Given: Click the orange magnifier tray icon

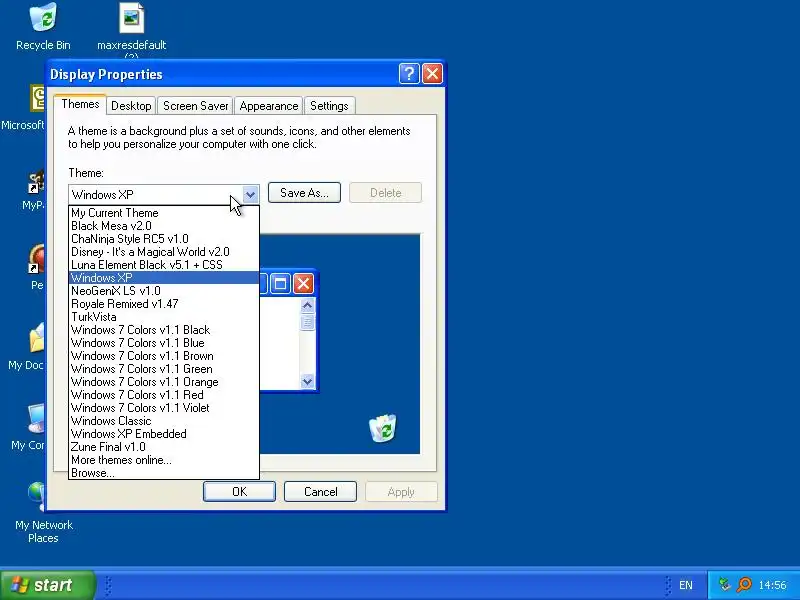Looking at the screenshot, I should 744,584.
